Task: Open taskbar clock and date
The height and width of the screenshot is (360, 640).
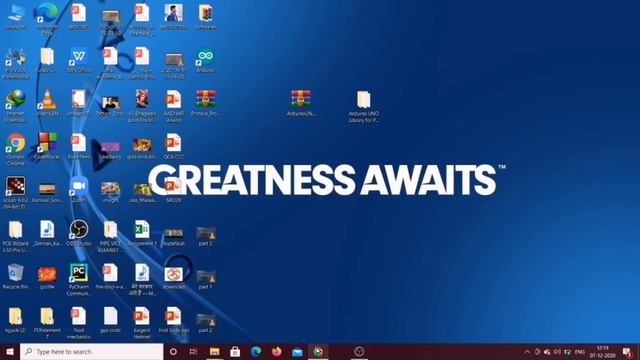Action: [x=602, y=351]
